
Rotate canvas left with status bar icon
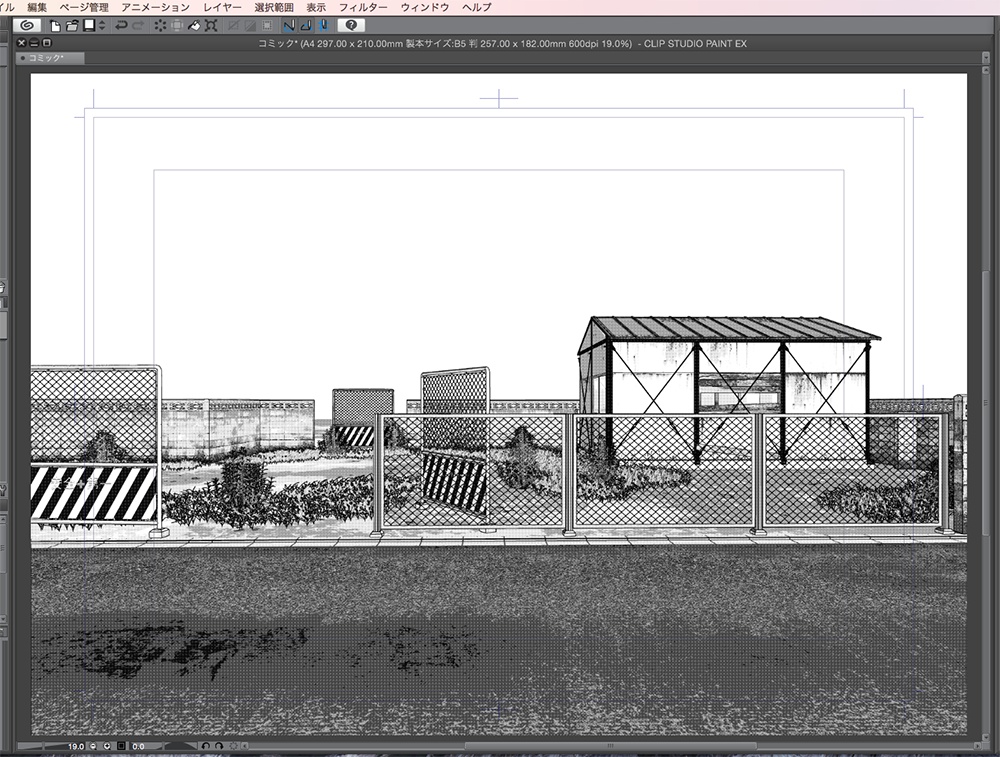pos(205,746)
